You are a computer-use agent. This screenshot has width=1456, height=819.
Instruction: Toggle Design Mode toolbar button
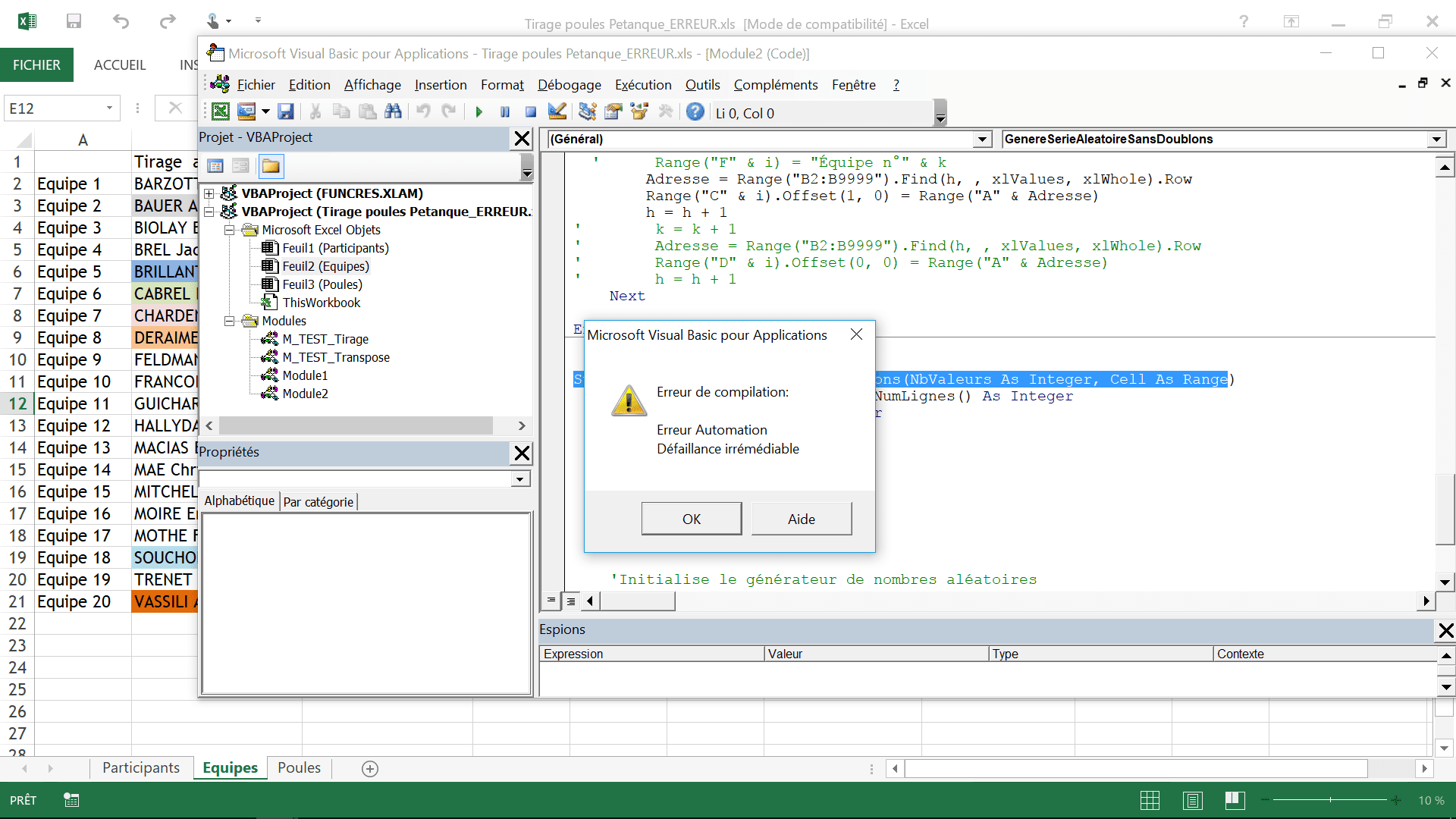(557, 112)
